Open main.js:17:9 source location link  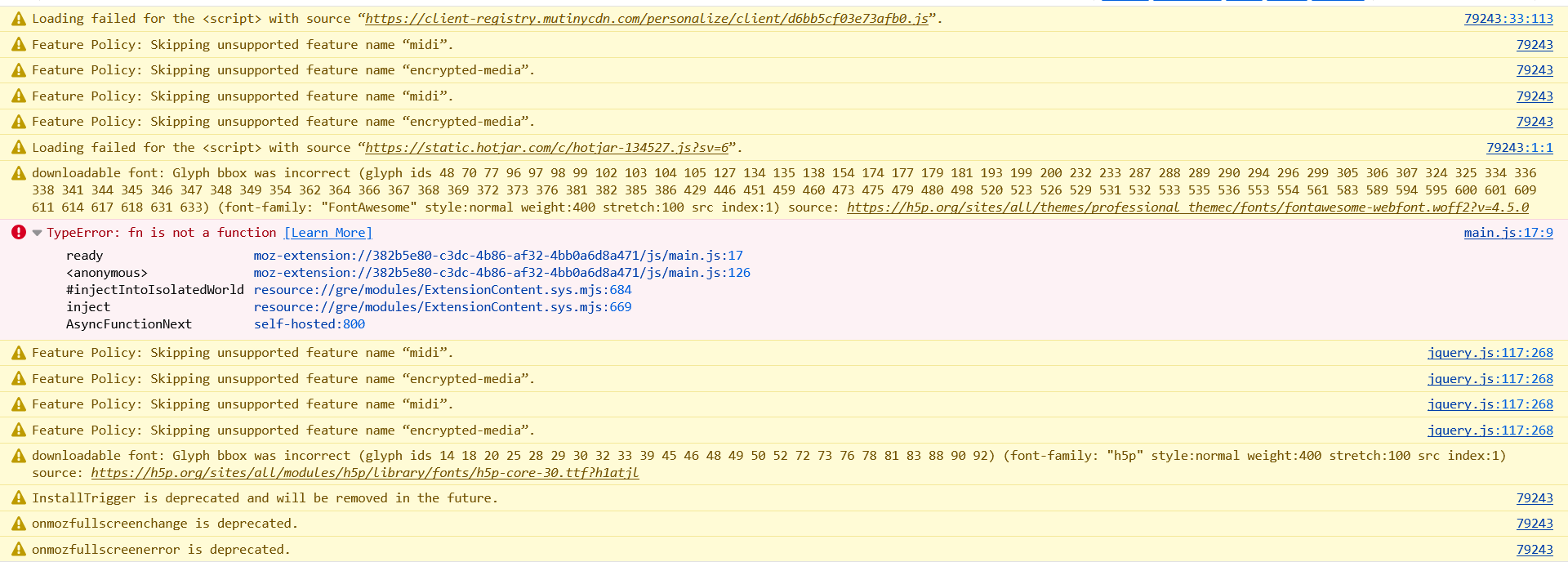[x=1508, y=233]
